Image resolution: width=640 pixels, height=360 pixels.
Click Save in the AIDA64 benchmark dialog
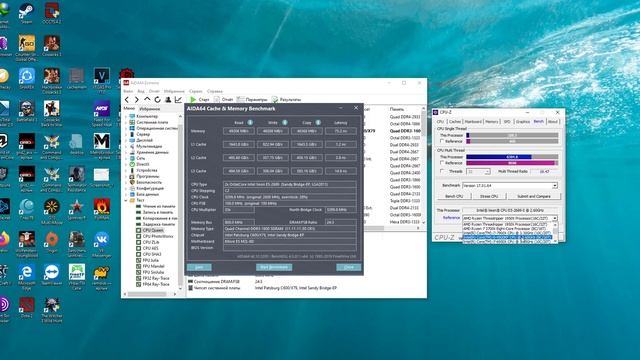[199, 267]
